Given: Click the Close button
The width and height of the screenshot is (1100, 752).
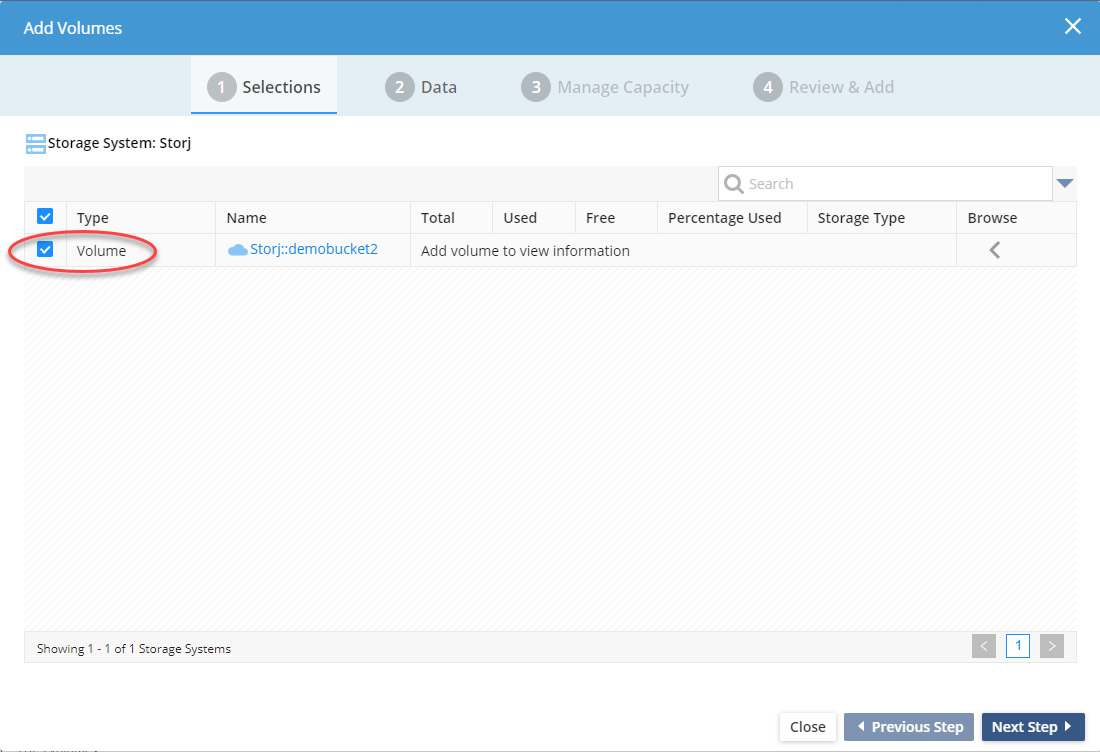Looking at the screenshot, I should pyautogui.click(x=807, y=727).
